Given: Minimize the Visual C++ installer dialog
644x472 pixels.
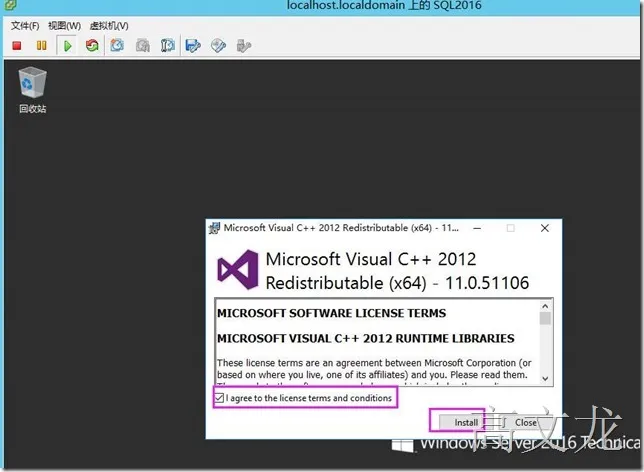Looking at the screenshot, I should click(477, 228).
